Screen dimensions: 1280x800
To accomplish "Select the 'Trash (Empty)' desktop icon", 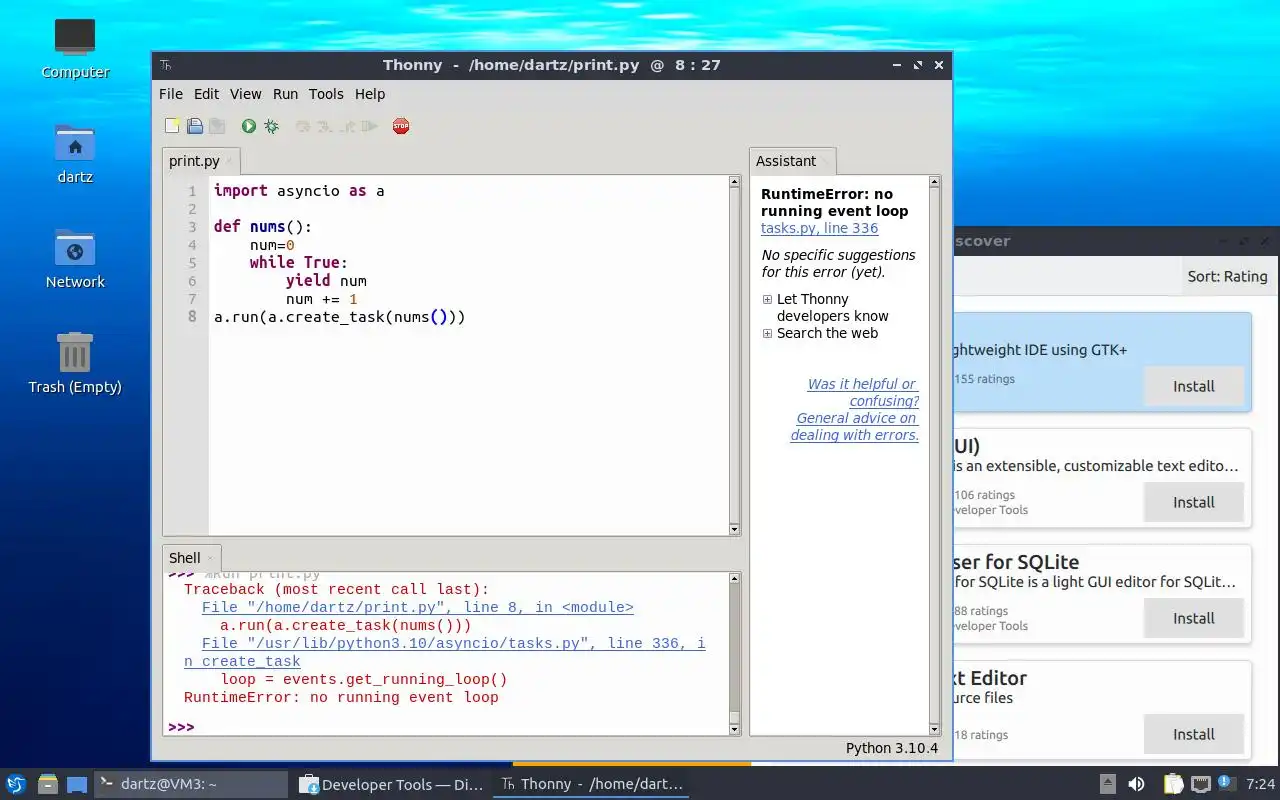I will coord(75,364).
